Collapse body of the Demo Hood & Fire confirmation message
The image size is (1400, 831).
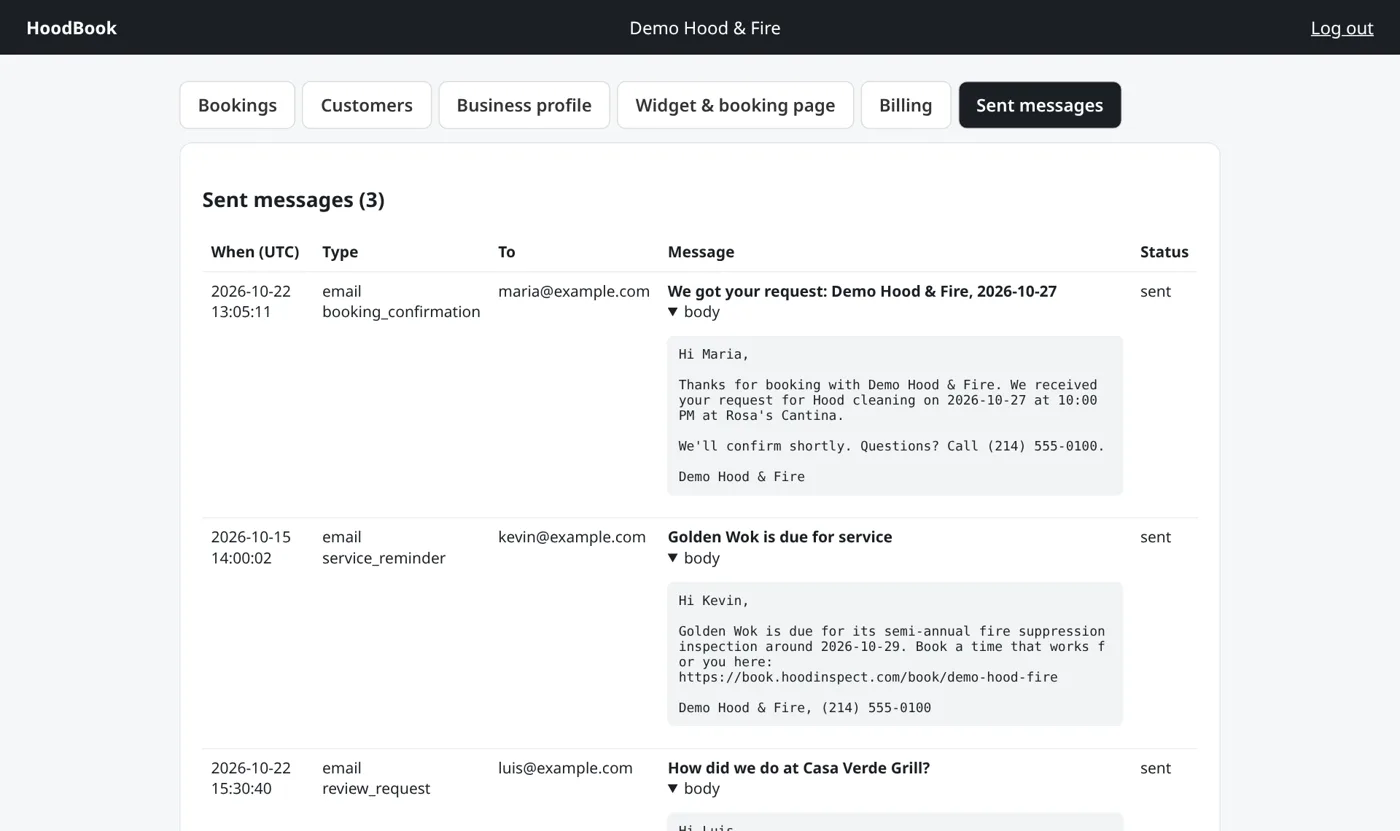pyautogui.click(x=694, y=312)
